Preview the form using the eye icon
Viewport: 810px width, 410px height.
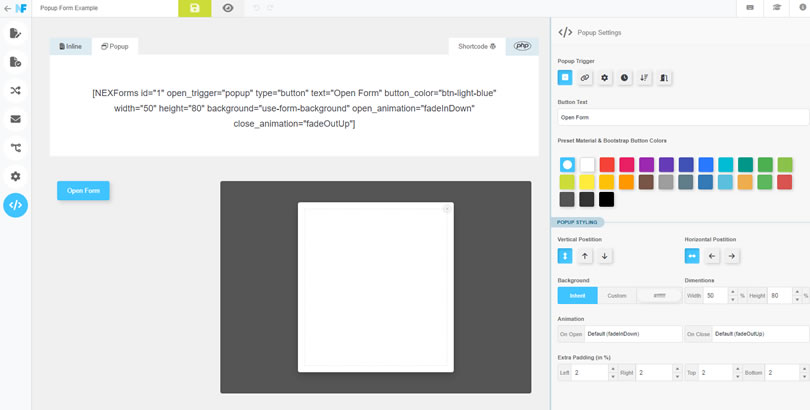[x=228, y=8]
